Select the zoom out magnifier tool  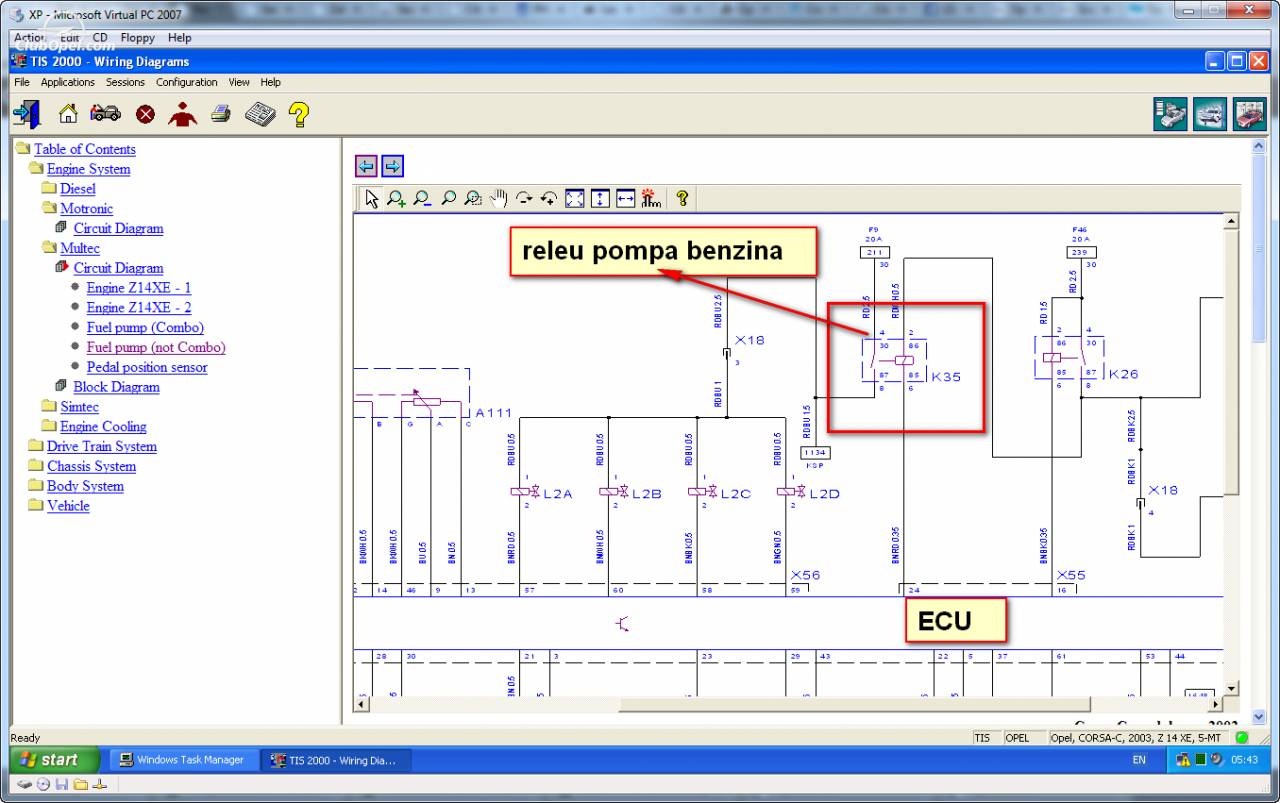422,199
